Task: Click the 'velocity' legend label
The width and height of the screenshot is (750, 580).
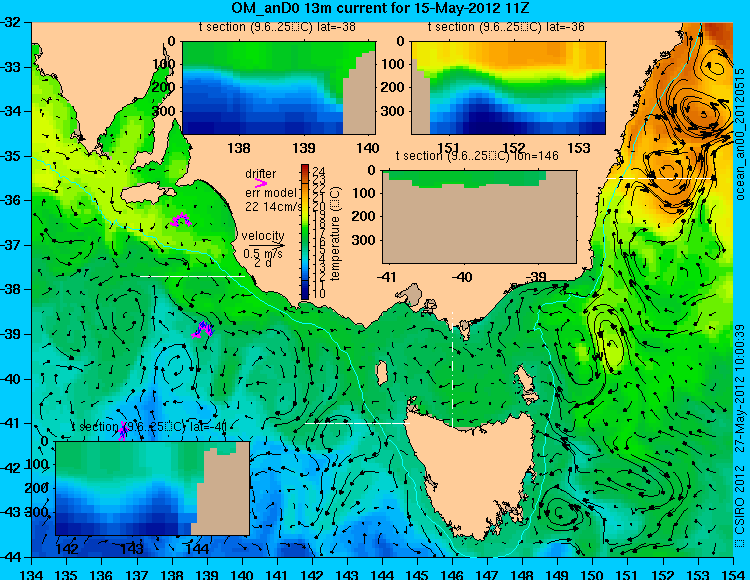Action: 263,236
